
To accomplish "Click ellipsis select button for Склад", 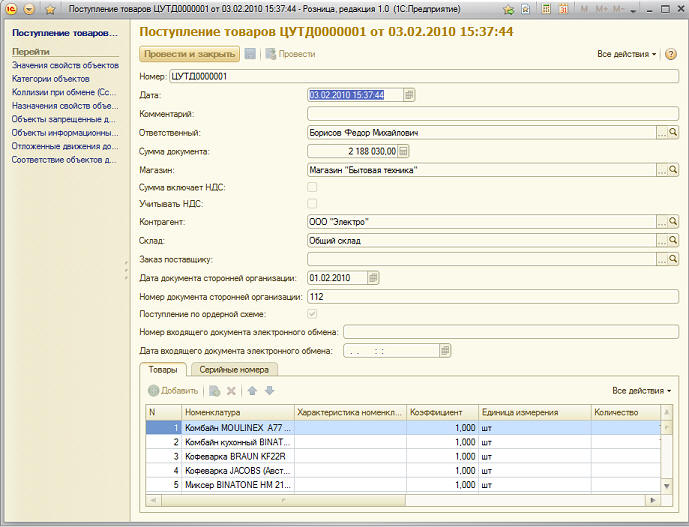I will click(662, 241).
